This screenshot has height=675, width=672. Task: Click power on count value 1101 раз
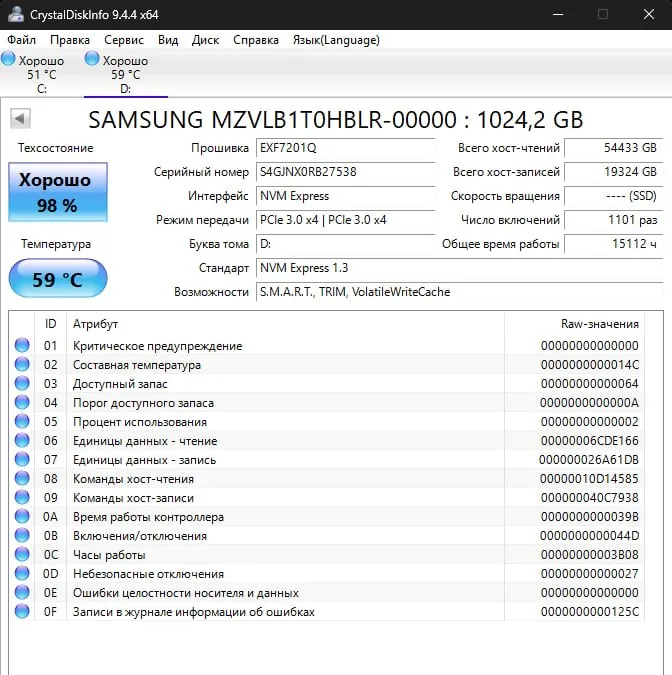[x=613, y=220]
